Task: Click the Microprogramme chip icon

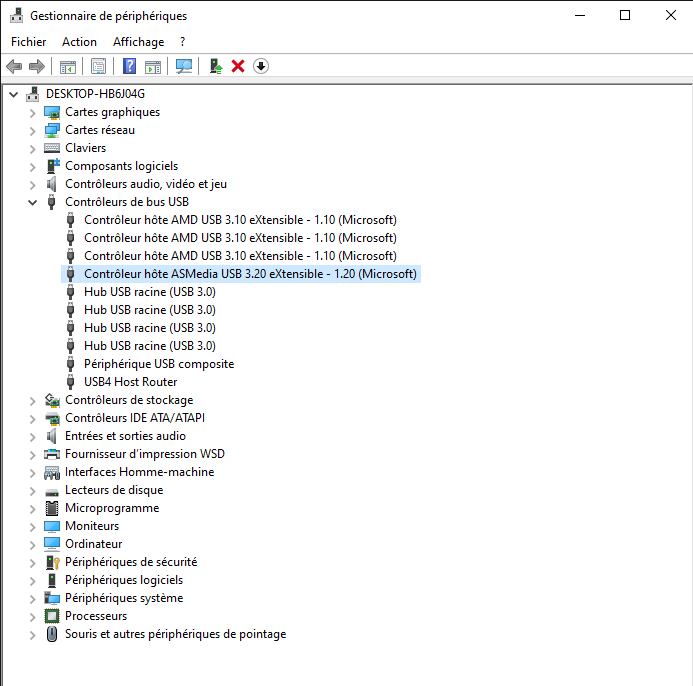Action: point(52,508)
